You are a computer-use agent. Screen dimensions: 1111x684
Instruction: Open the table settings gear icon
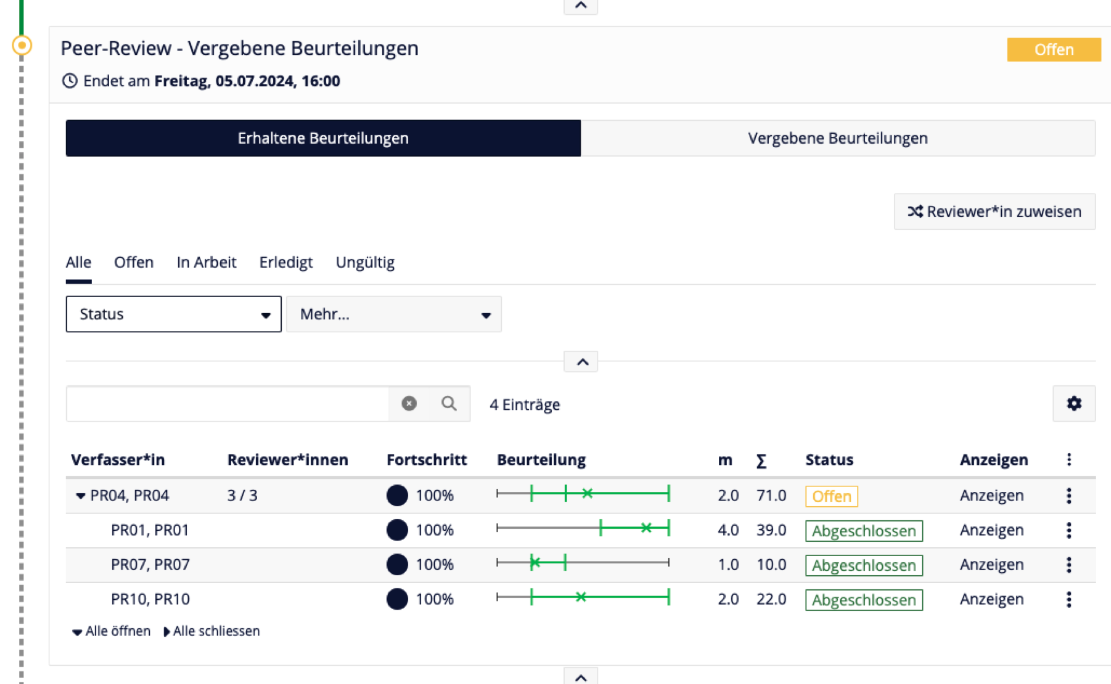1073,403
